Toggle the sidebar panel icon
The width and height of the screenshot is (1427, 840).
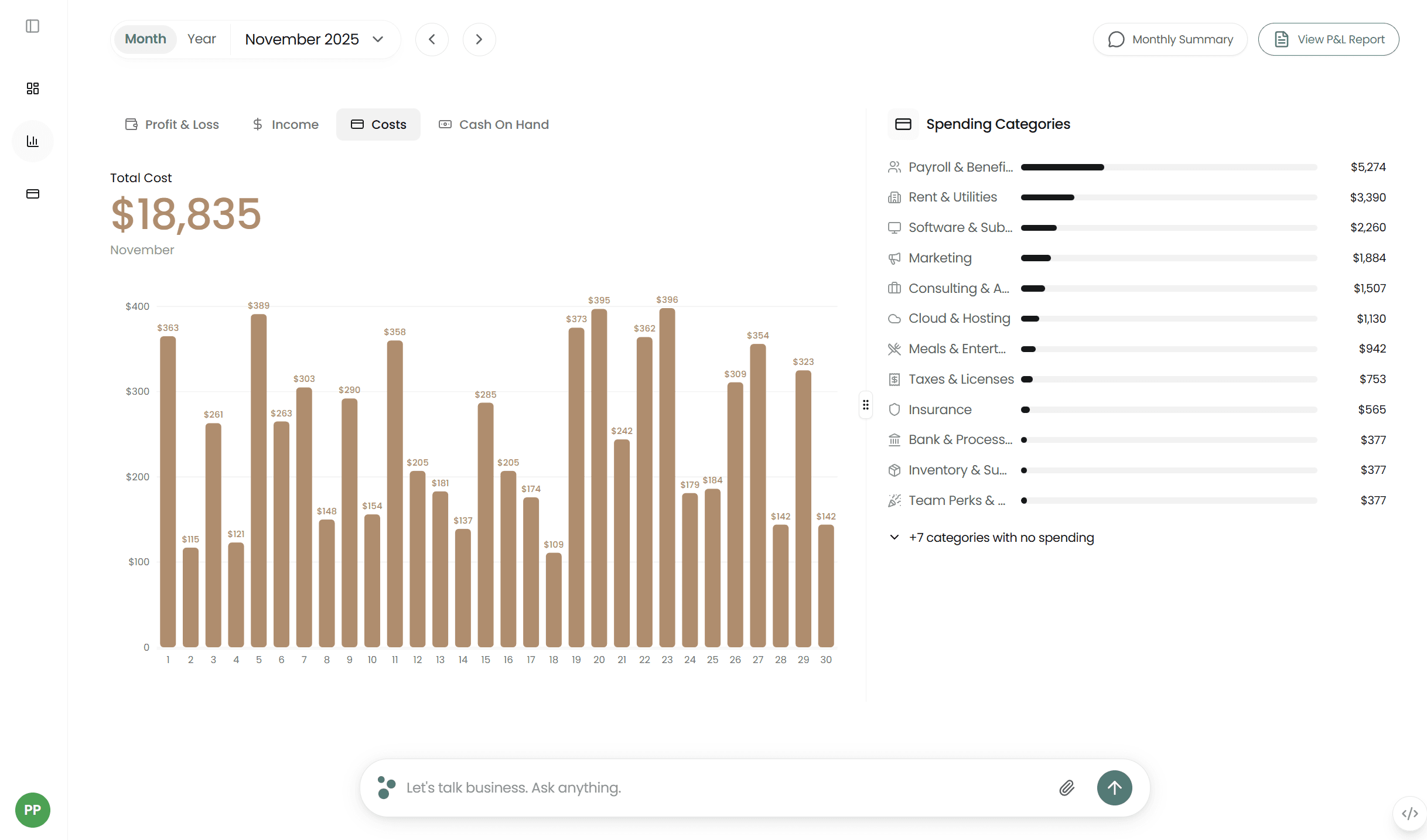[33, 26]
